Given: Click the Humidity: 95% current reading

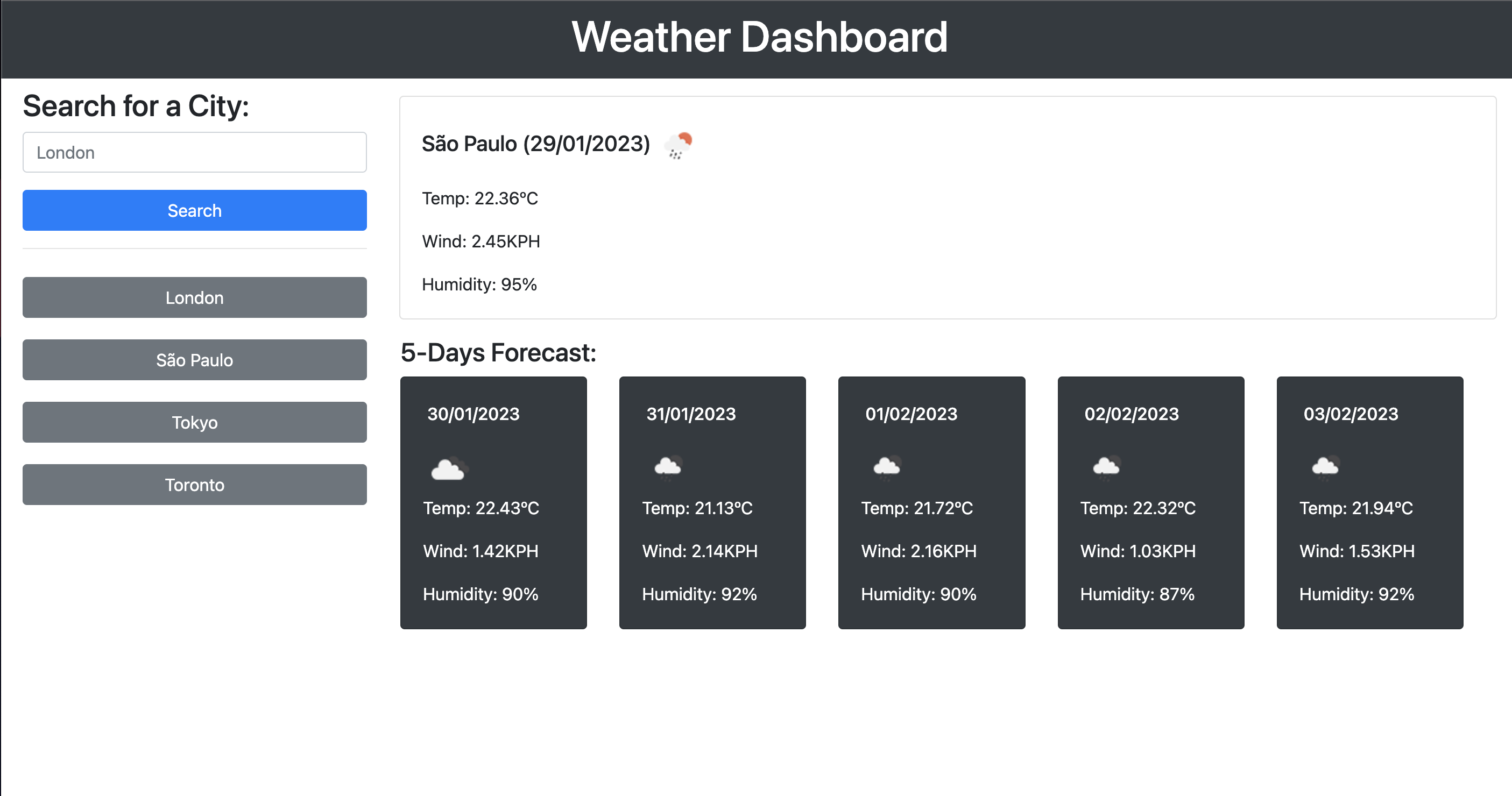Looking at the screenshot, I should [x=479, y=285].
